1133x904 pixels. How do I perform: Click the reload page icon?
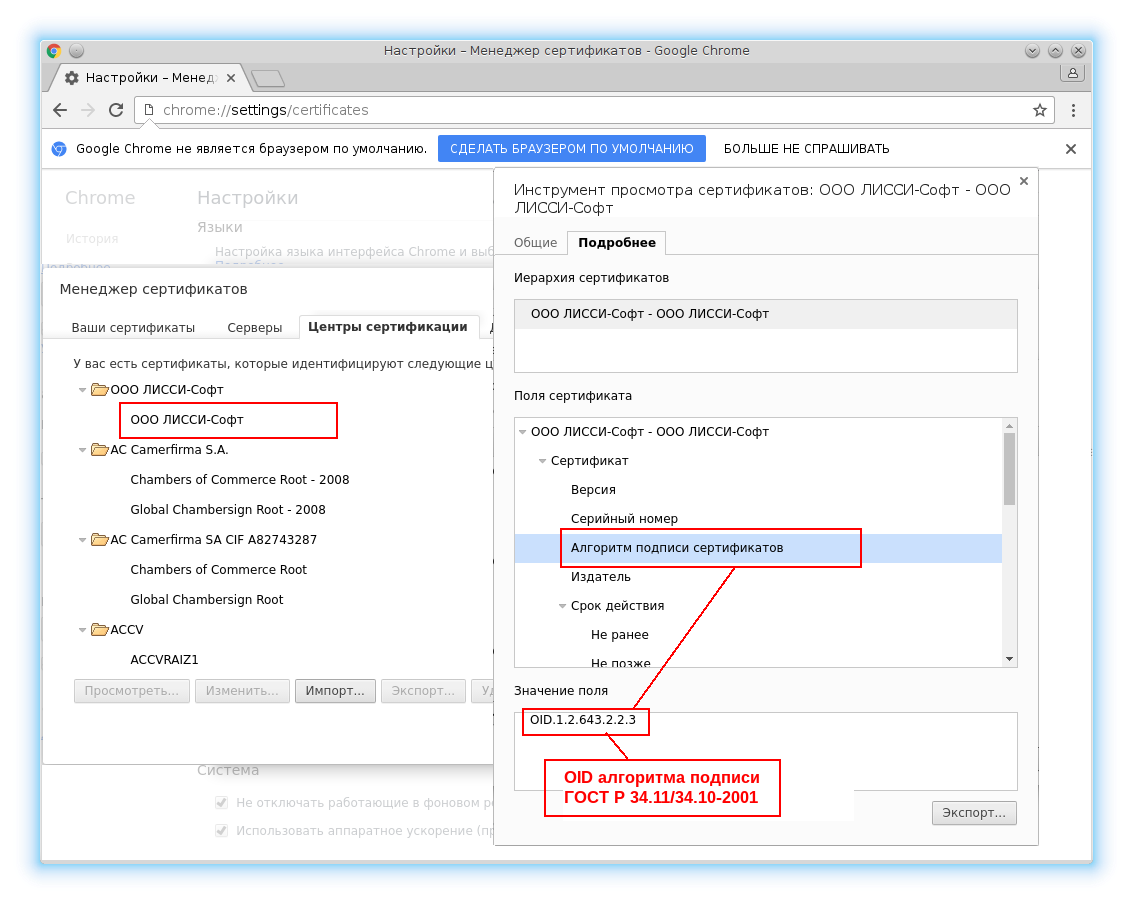tap(116, 110)
